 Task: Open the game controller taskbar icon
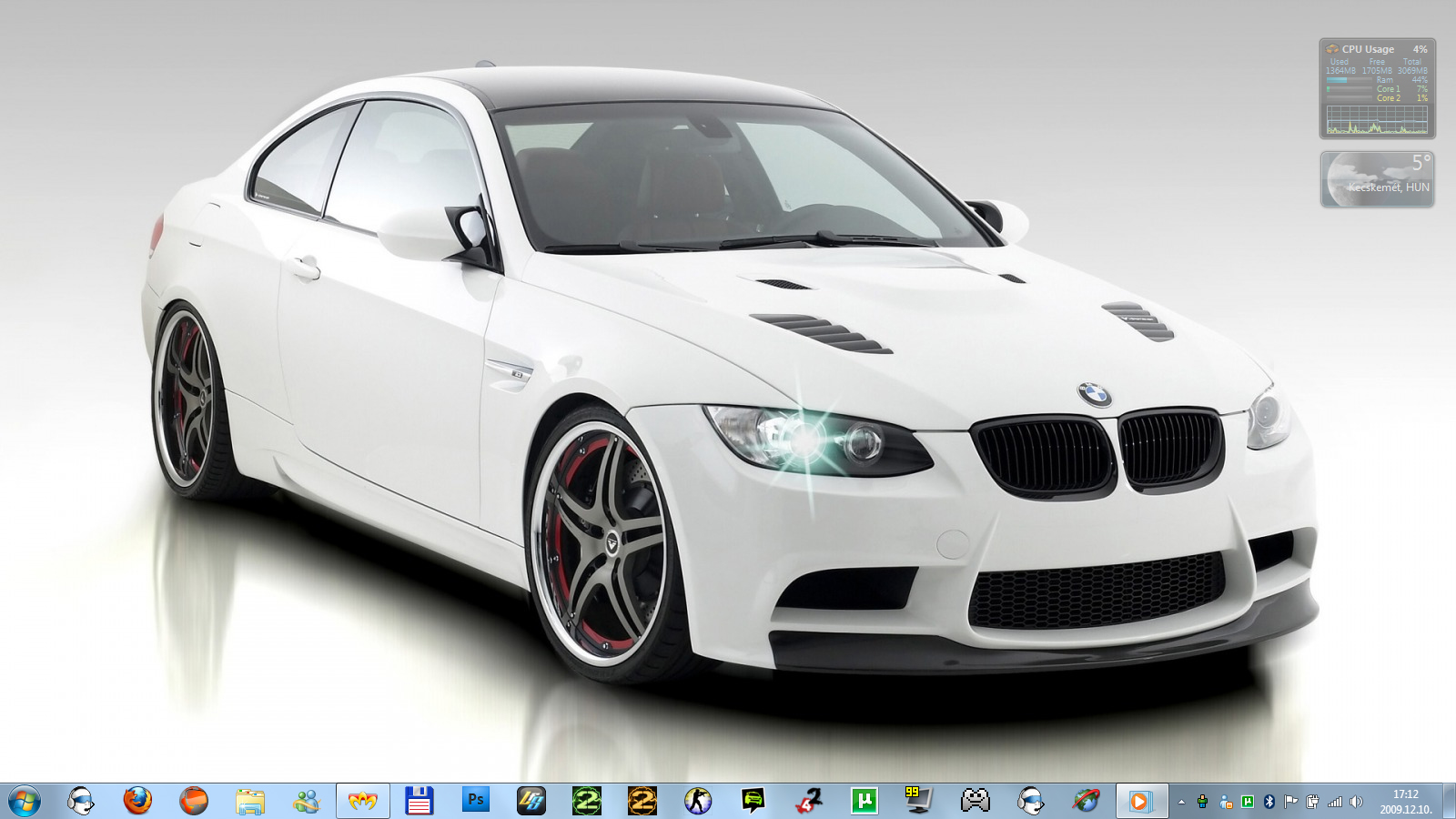[976, 801]
